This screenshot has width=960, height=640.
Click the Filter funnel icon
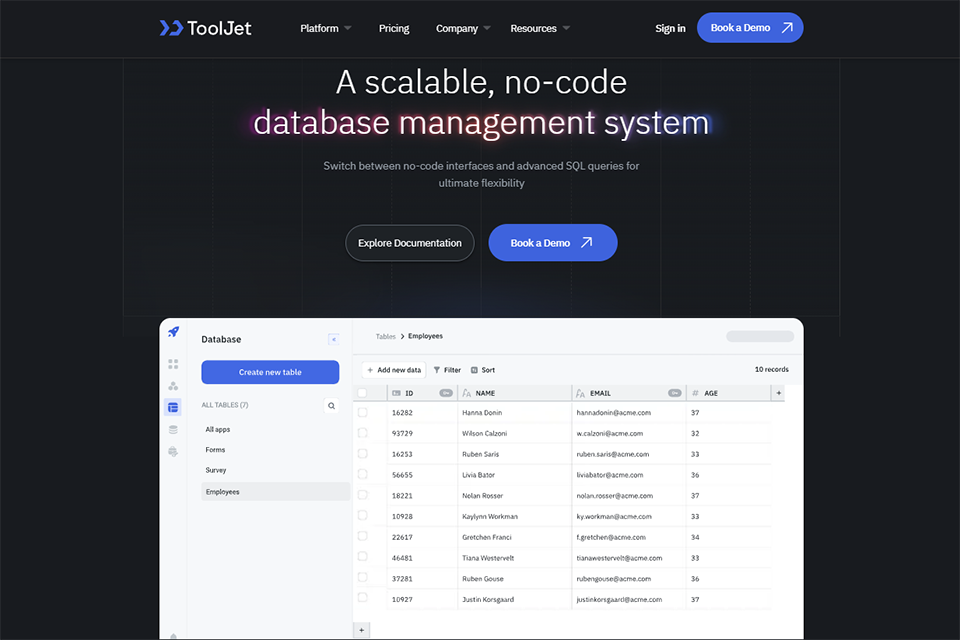click(437, 370)
